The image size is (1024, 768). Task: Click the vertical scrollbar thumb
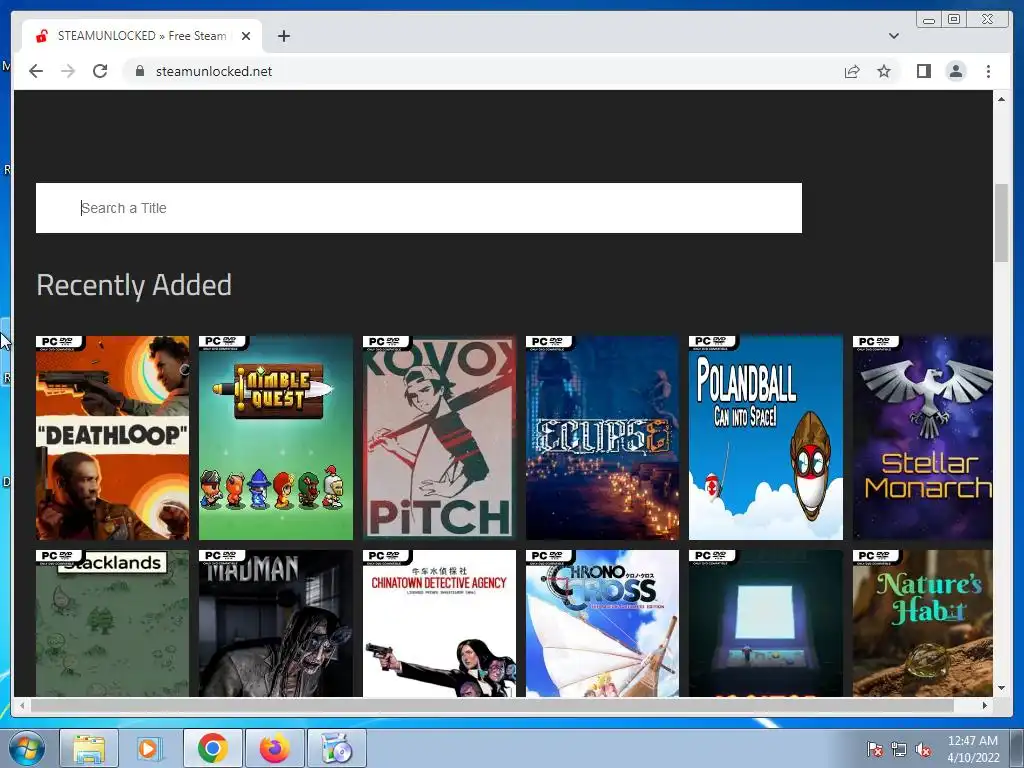pos(1001,223)
